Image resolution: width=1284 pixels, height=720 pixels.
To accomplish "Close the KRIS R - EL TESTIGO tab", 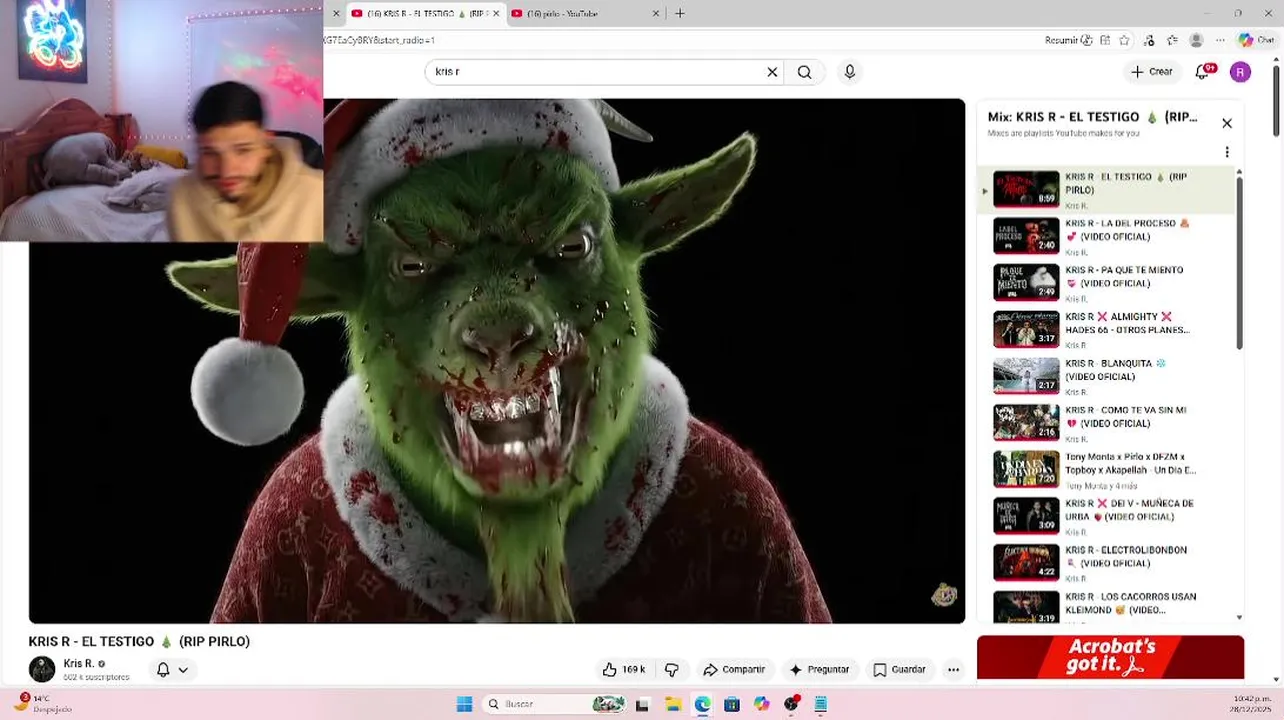I will tap(496, 13).
